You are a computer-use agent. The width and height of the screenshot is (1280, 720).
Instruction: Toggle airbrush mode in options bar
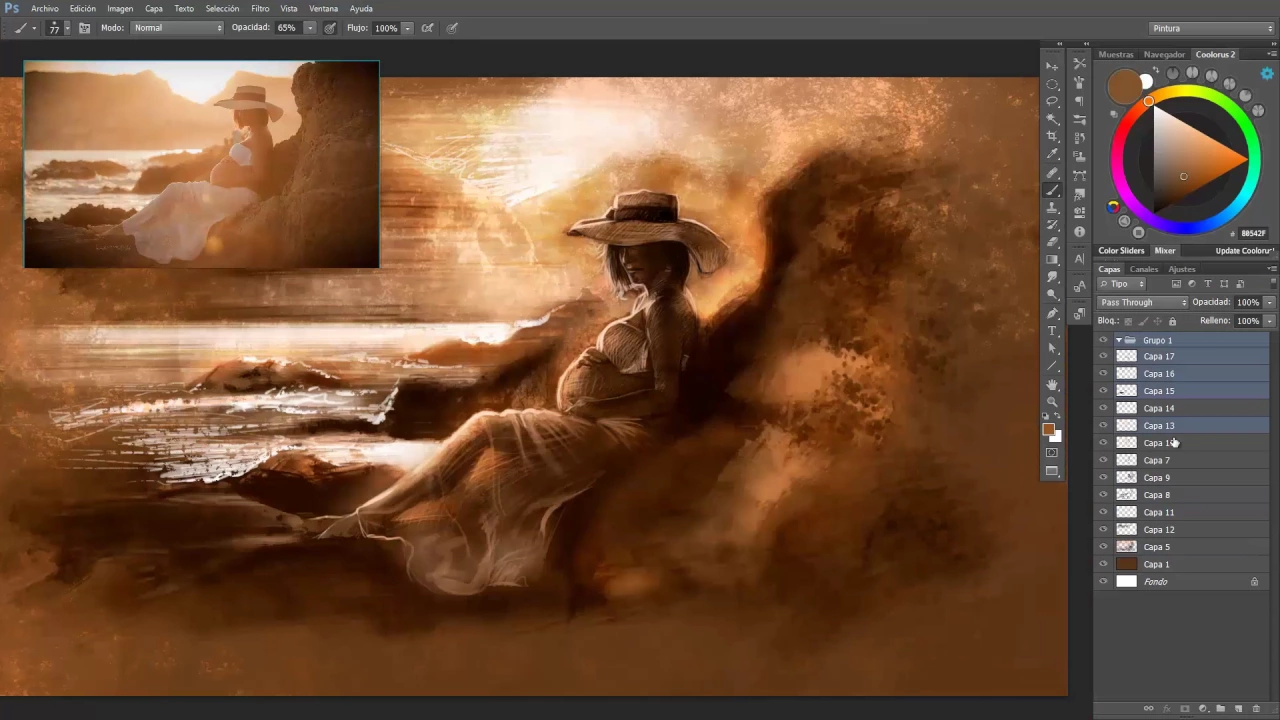point(428,28)
